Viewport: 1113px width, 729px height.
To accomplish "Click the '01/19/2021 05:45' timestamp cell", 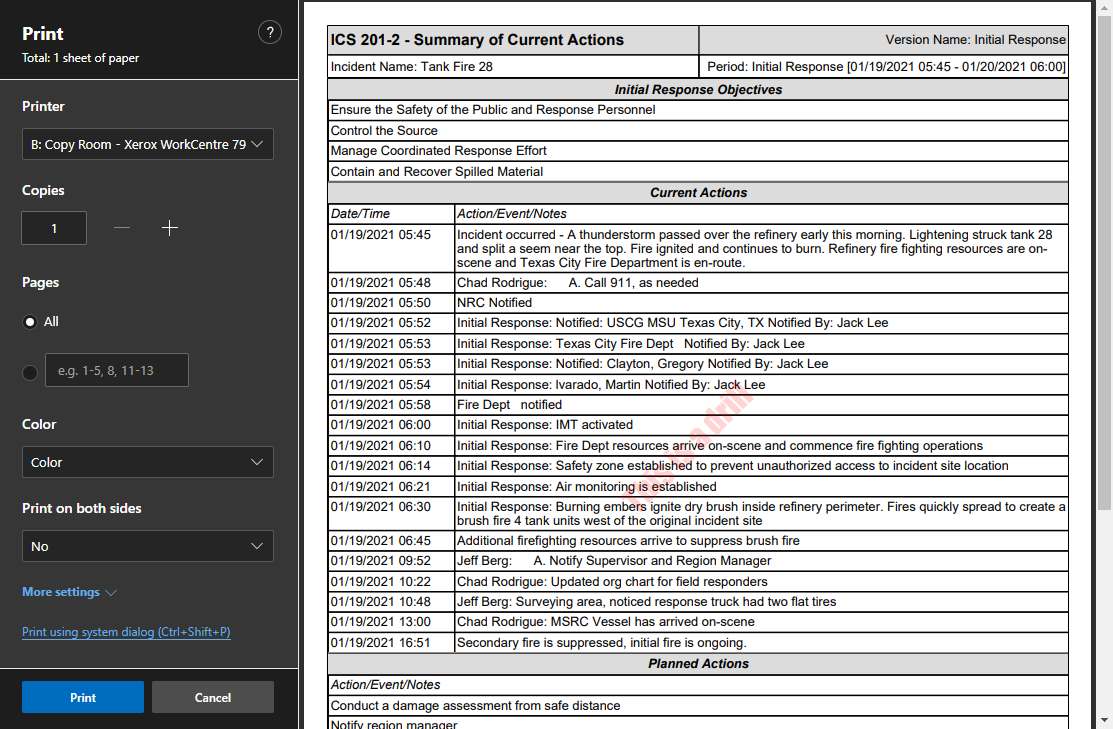I will tap(391, 248).
